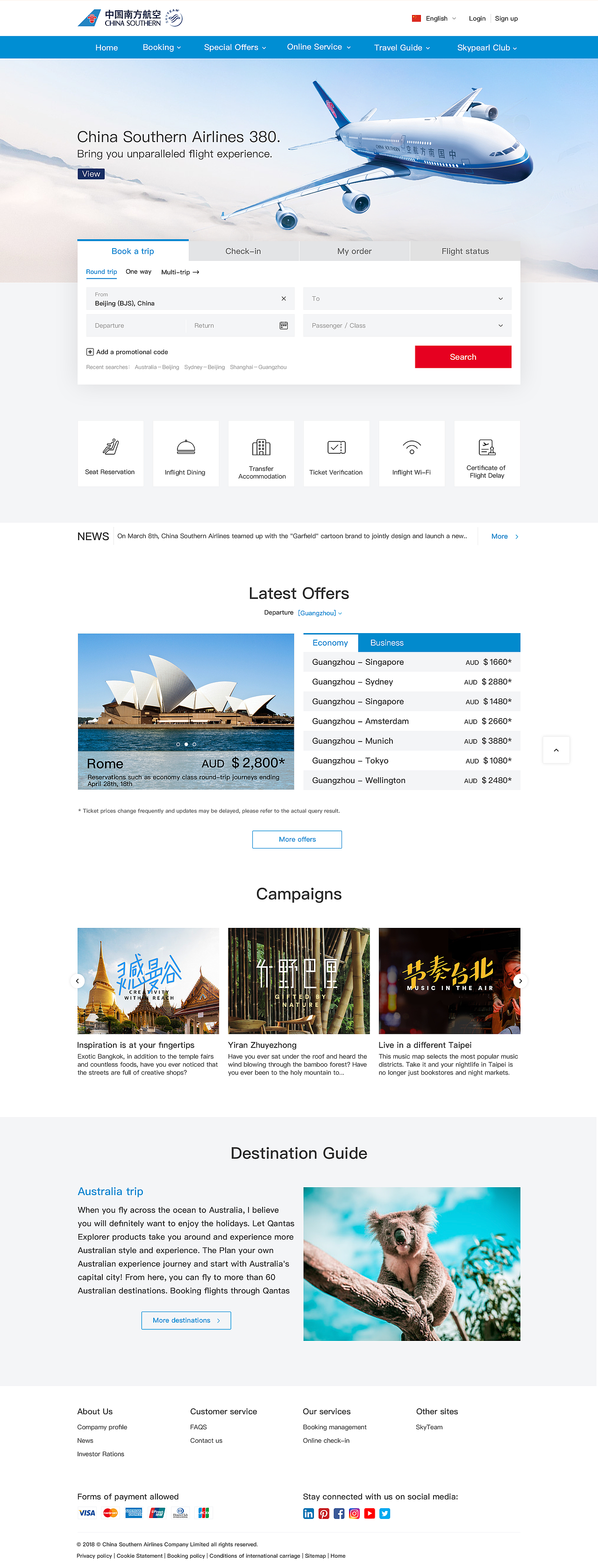
Task: Select recent search Sydney–Beijing
Action: [x=205, y=367]
